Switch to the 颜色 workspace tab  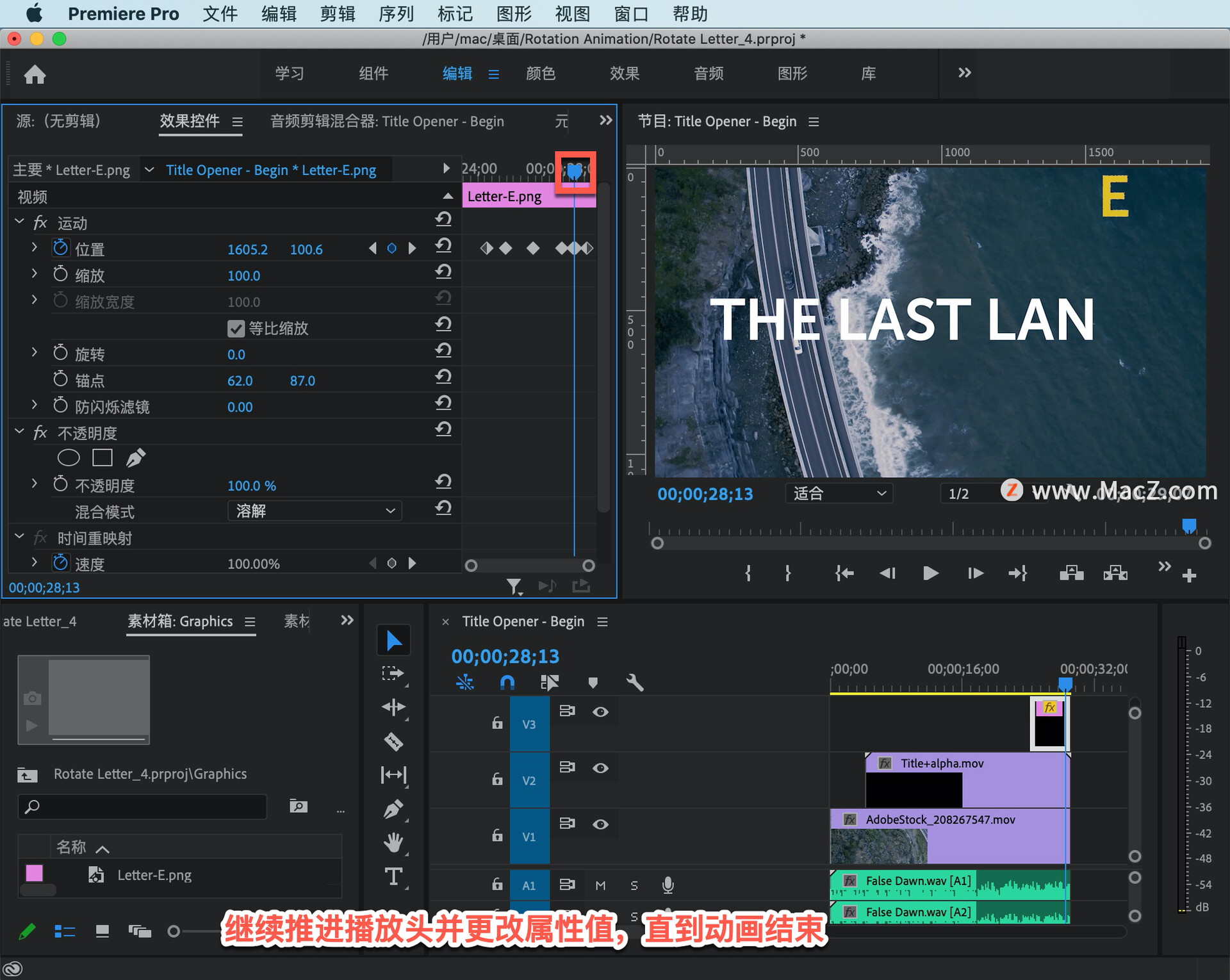[540, 74]
